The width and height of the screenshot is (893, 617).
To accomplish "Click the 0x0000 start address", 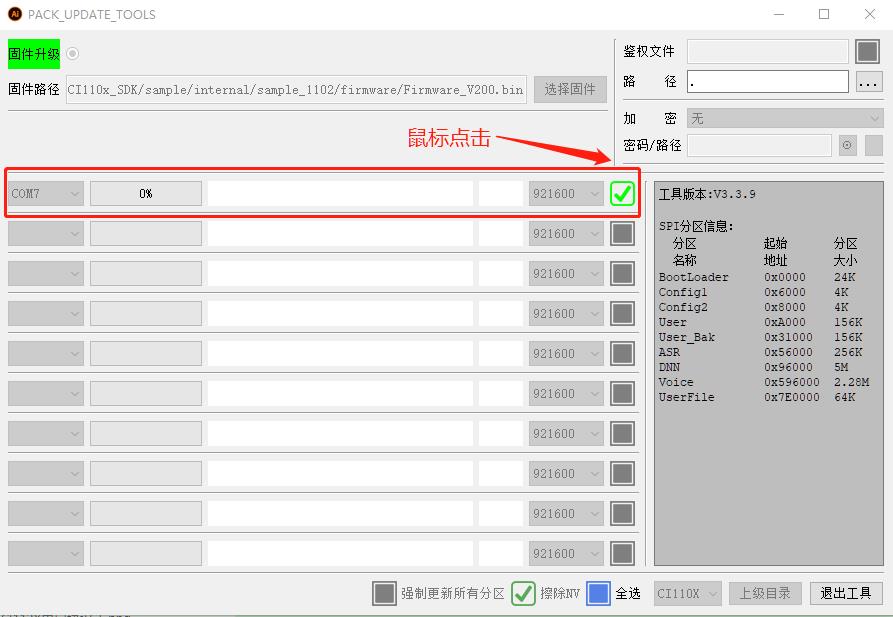I will [x=785, y=277].
